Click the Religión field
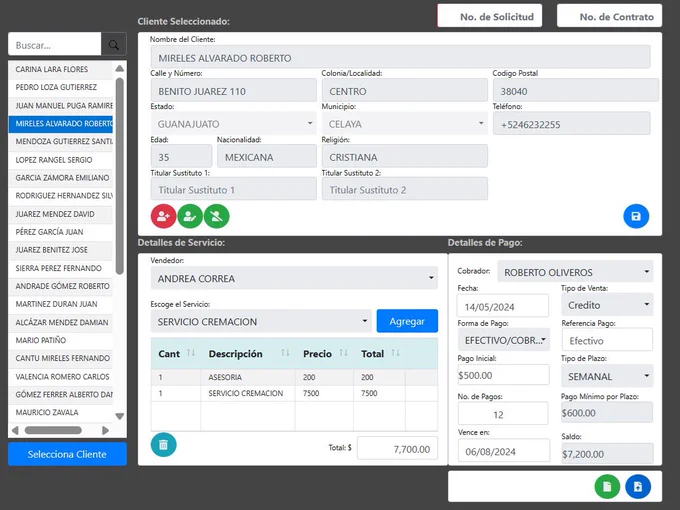 tap(405, 157)
